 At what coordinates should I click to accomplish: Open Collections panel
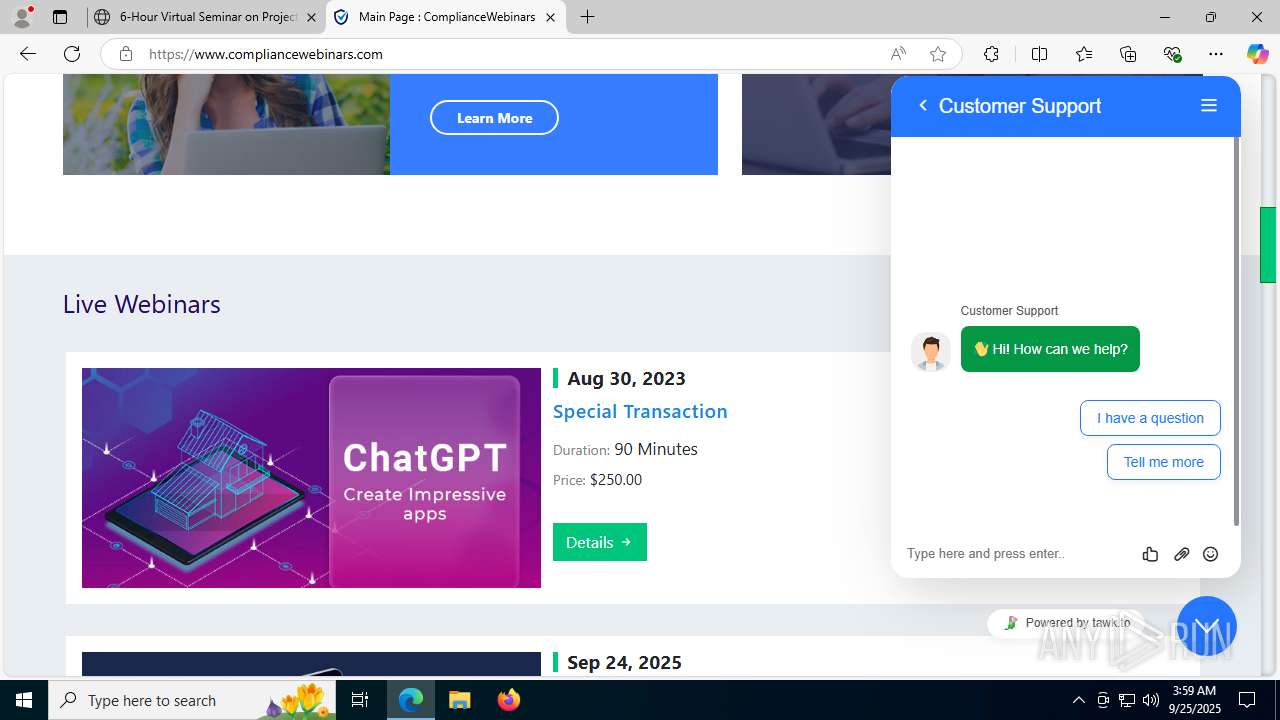[1128, 54]
